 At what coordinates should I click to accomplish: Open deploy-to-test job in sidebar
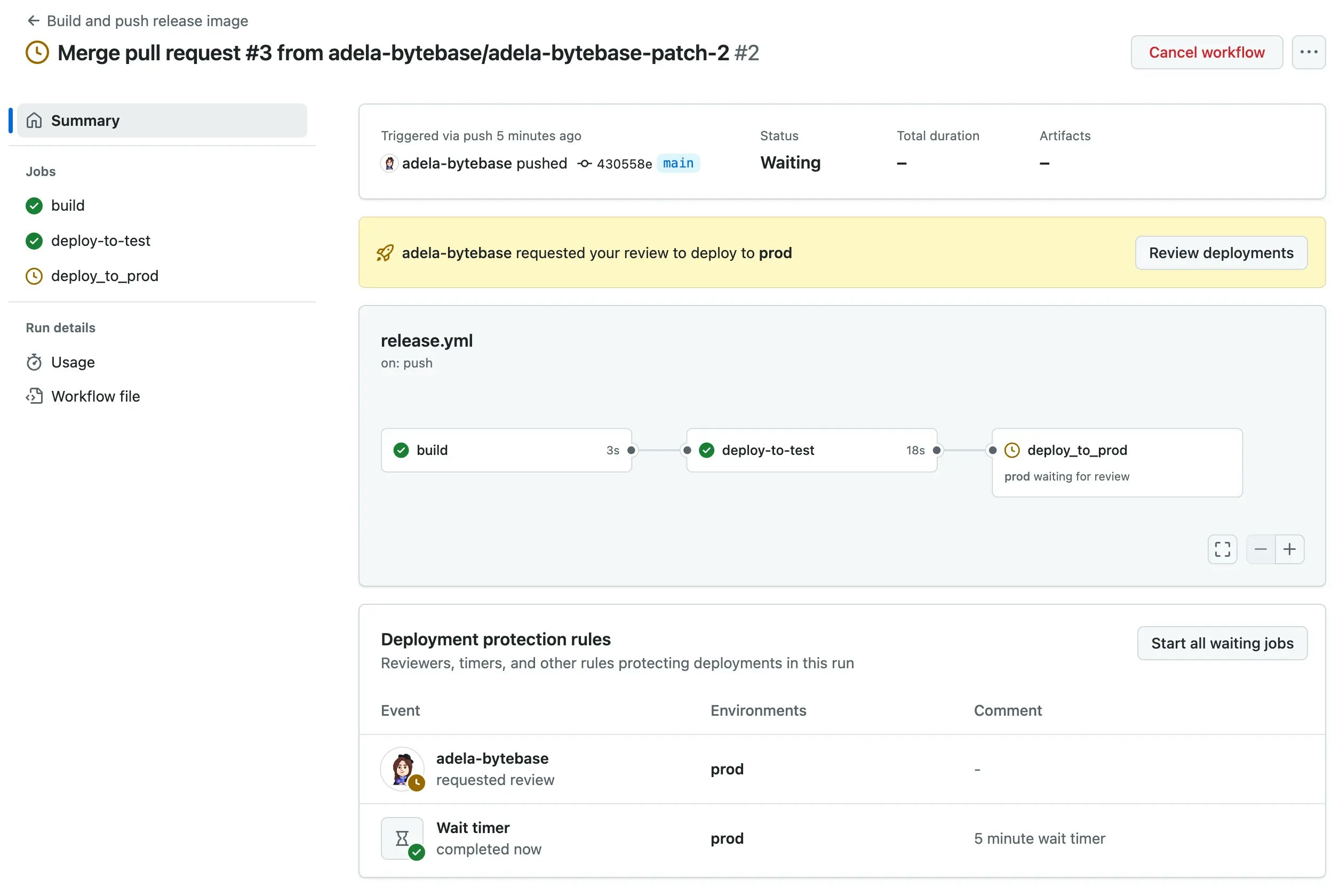pyautogui.click(x=100, y=241)
